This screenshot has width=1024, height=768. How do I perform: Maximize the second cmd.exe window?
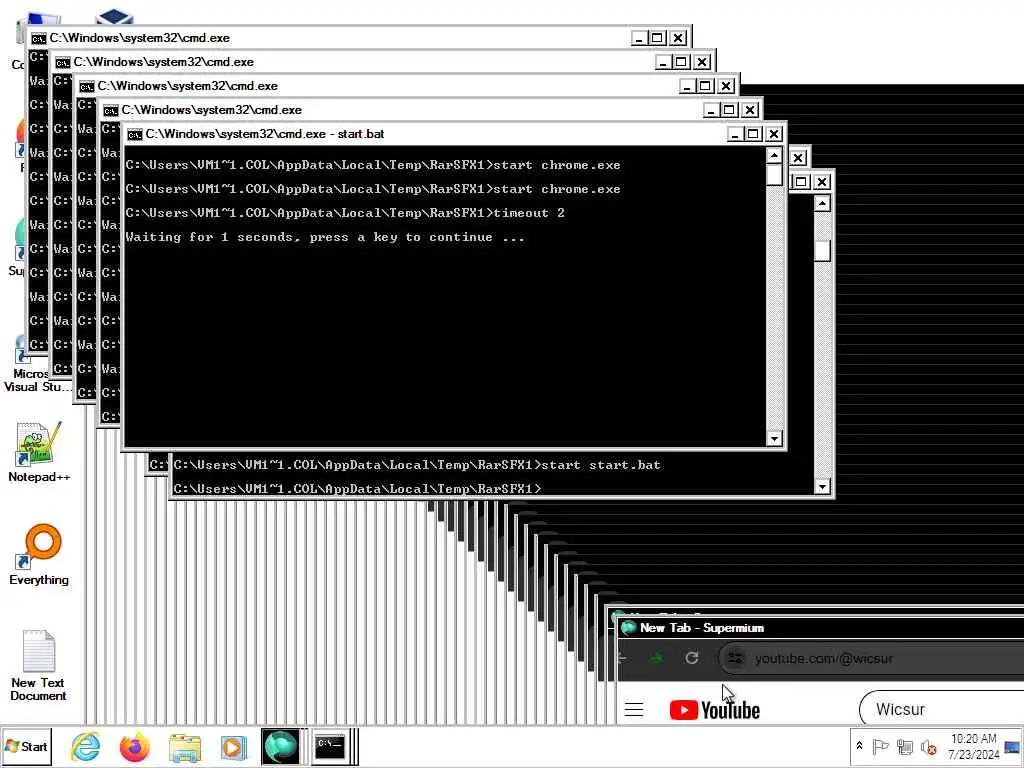tap(681, 62)
